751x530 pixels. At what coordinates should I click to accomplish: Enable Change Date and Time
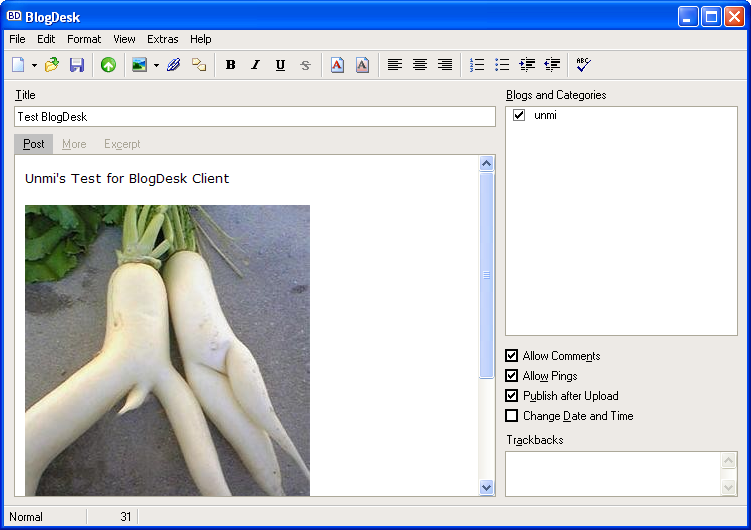[x=512, y=416]
